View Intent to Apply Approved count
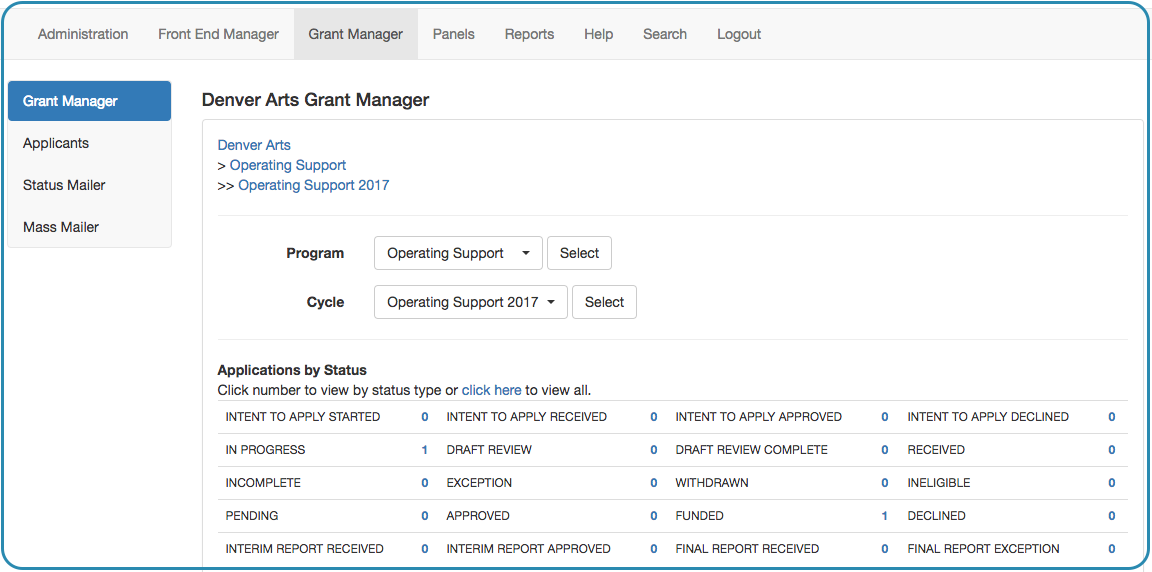 (x=885, y=416)
